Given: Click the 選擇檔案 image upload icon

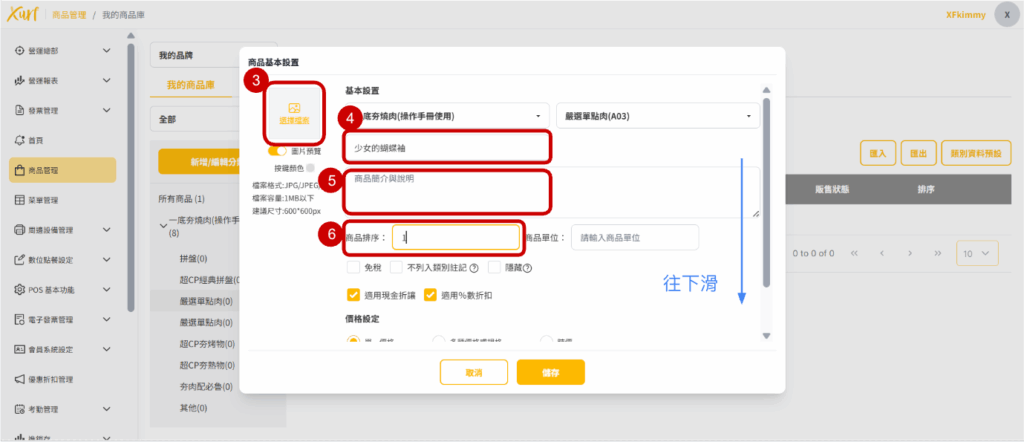Looking at the screenshot, I should 293,108.
